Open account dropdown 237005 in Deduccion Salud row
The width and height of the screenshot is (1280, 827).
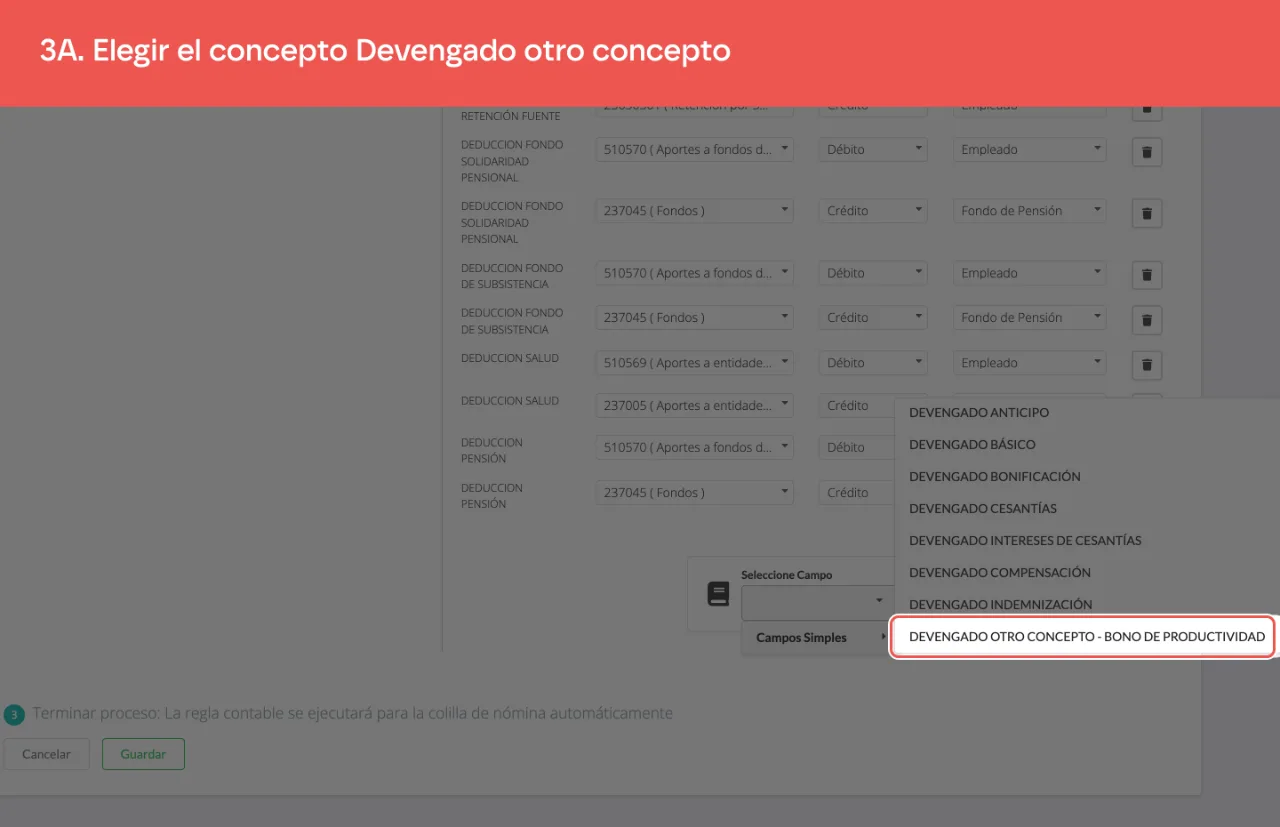(x=695, y=406)
